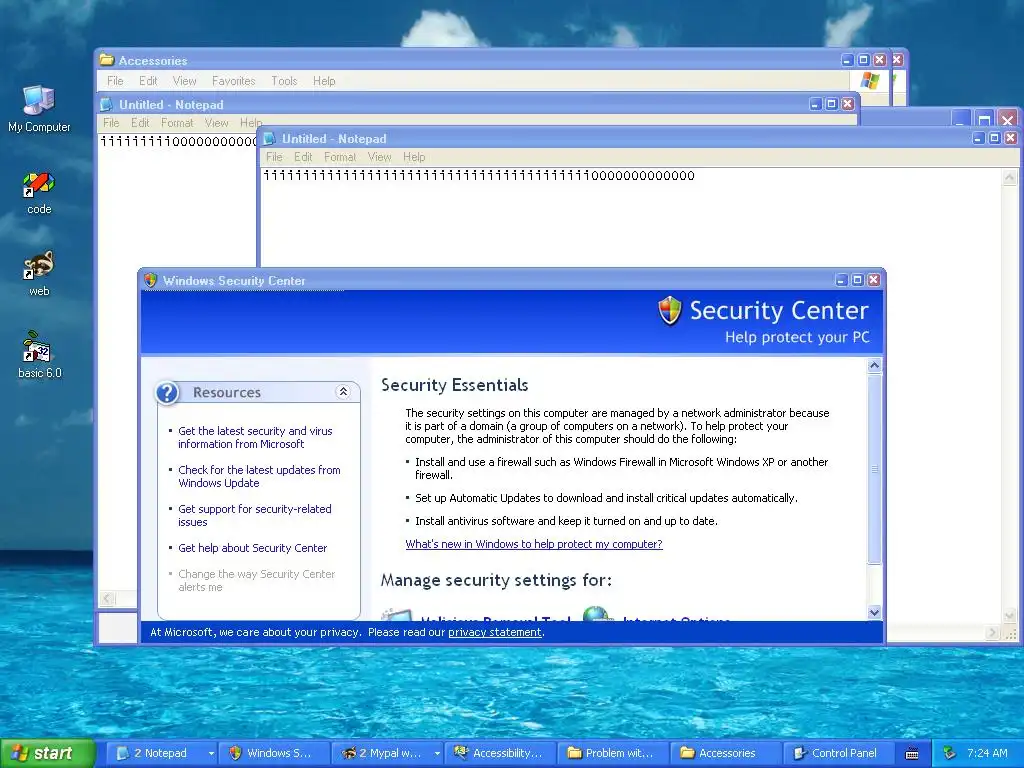Image resolution: width=1024 pixels, height=768 pixels.
Task: Click Check for latest updates from Windows Update
Action: click(259, 477)
